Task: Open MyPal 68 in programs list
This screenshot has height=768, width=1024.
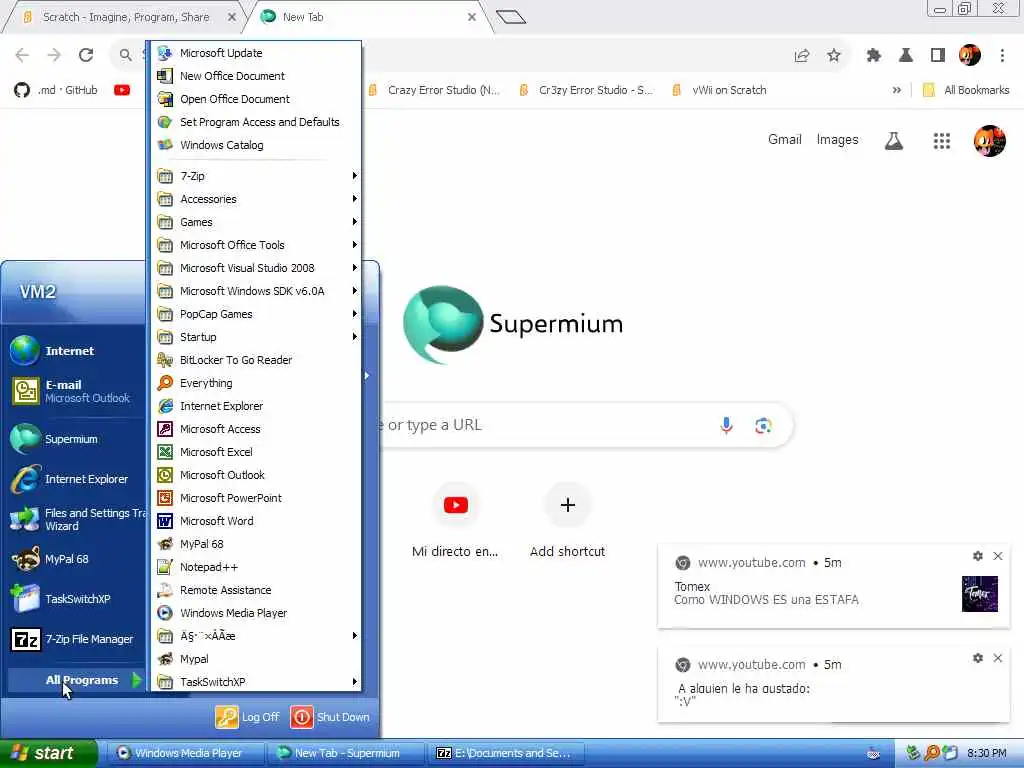Action: (256, 544)
